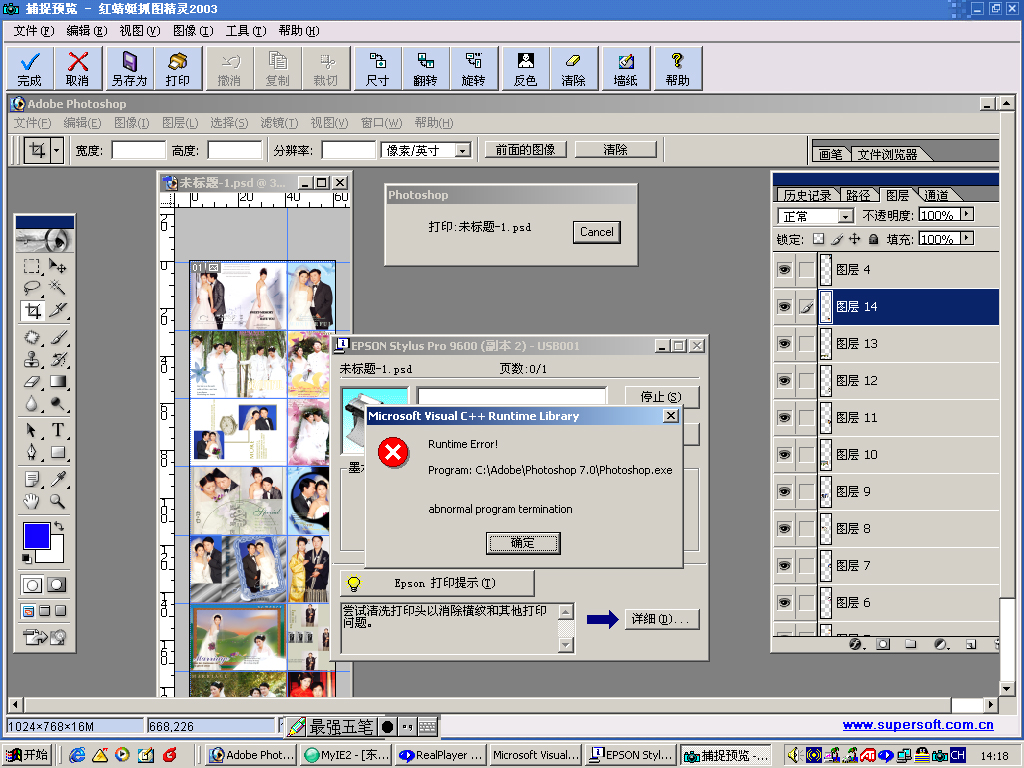Open the crop tool preset picker arrow
1024x768 pixels.
(57, 151)
